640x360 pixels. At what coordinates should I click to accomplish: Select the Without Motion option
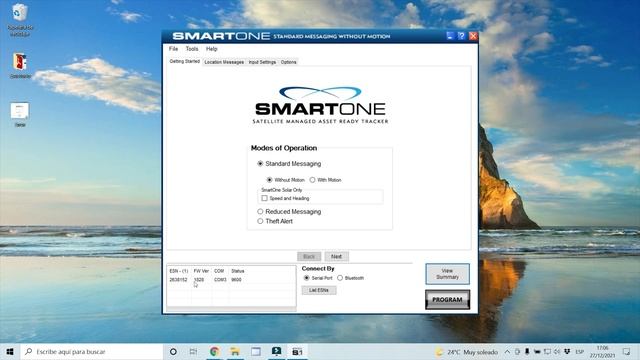(285, 180)
